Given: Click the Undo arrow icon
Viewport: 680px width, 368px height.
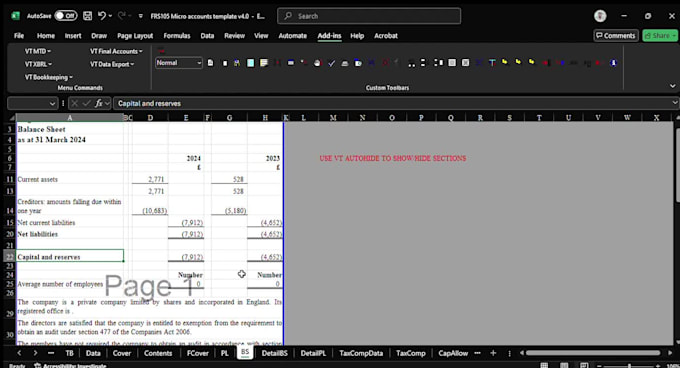Looking at the screenshot, I should (x=101, y=16).
